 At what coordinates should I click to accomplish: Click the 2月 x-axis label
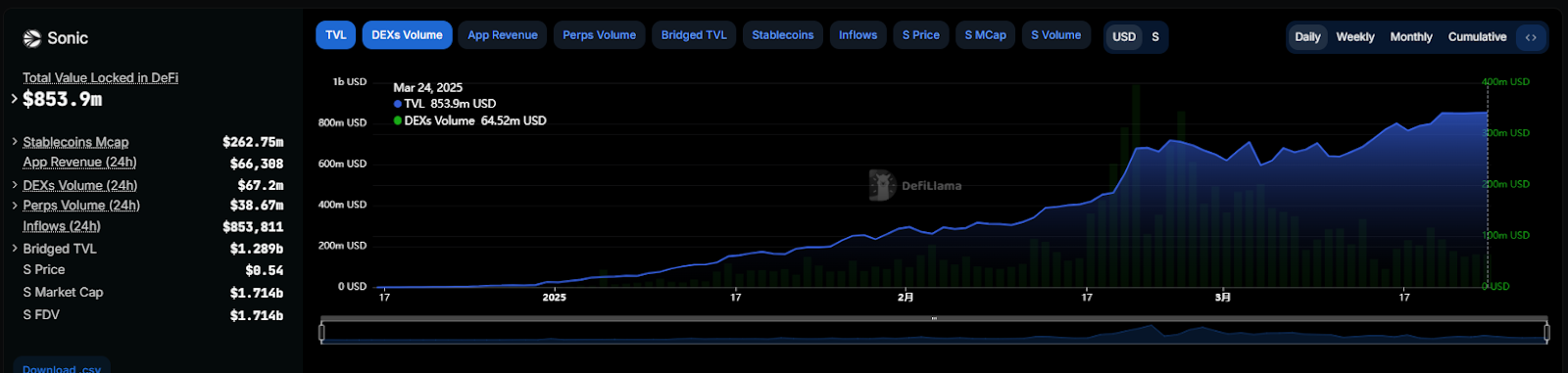906,298
